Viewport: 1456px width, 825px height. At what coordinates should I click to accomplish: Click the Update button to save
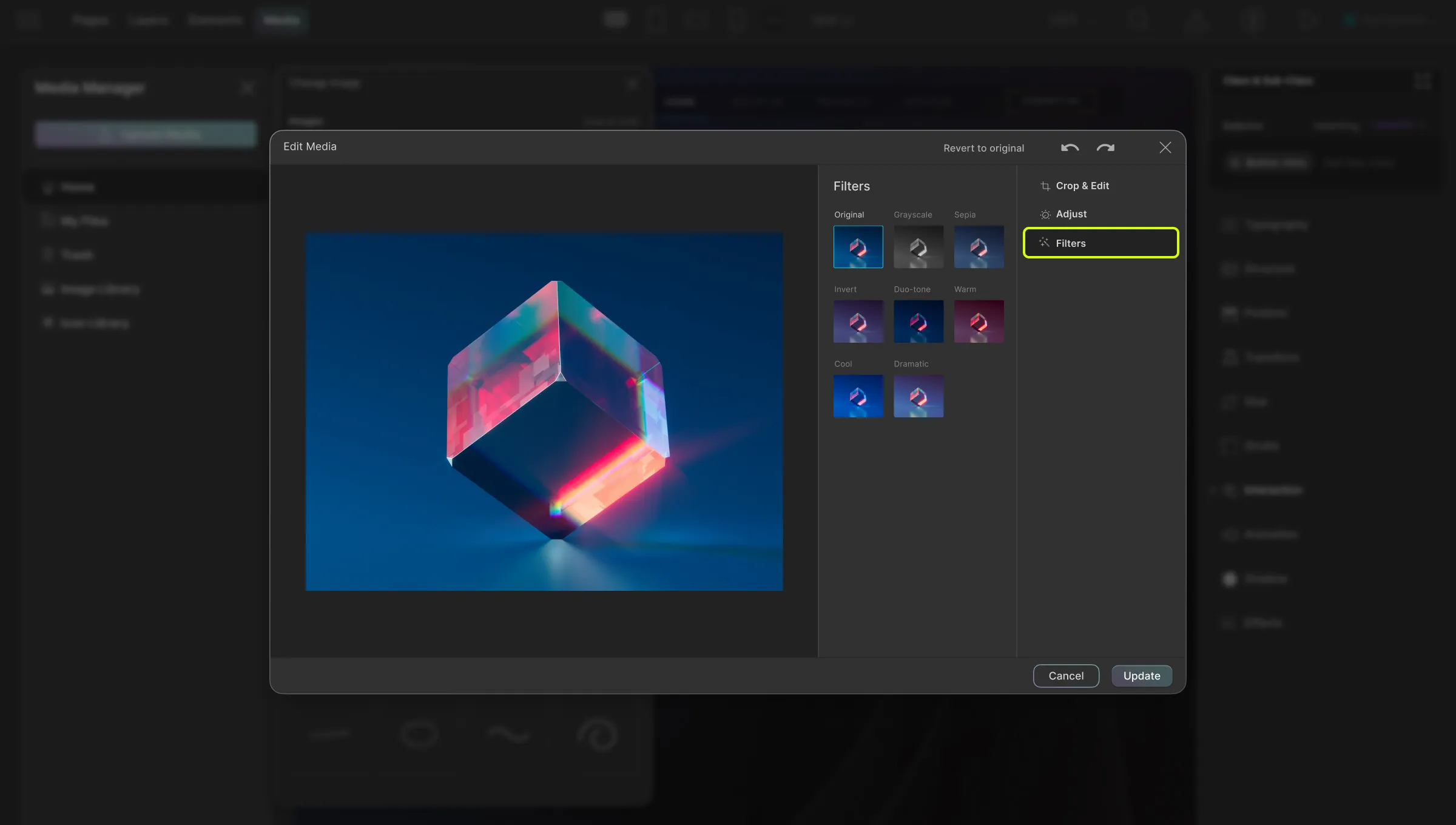click(x=1142, y=675)
